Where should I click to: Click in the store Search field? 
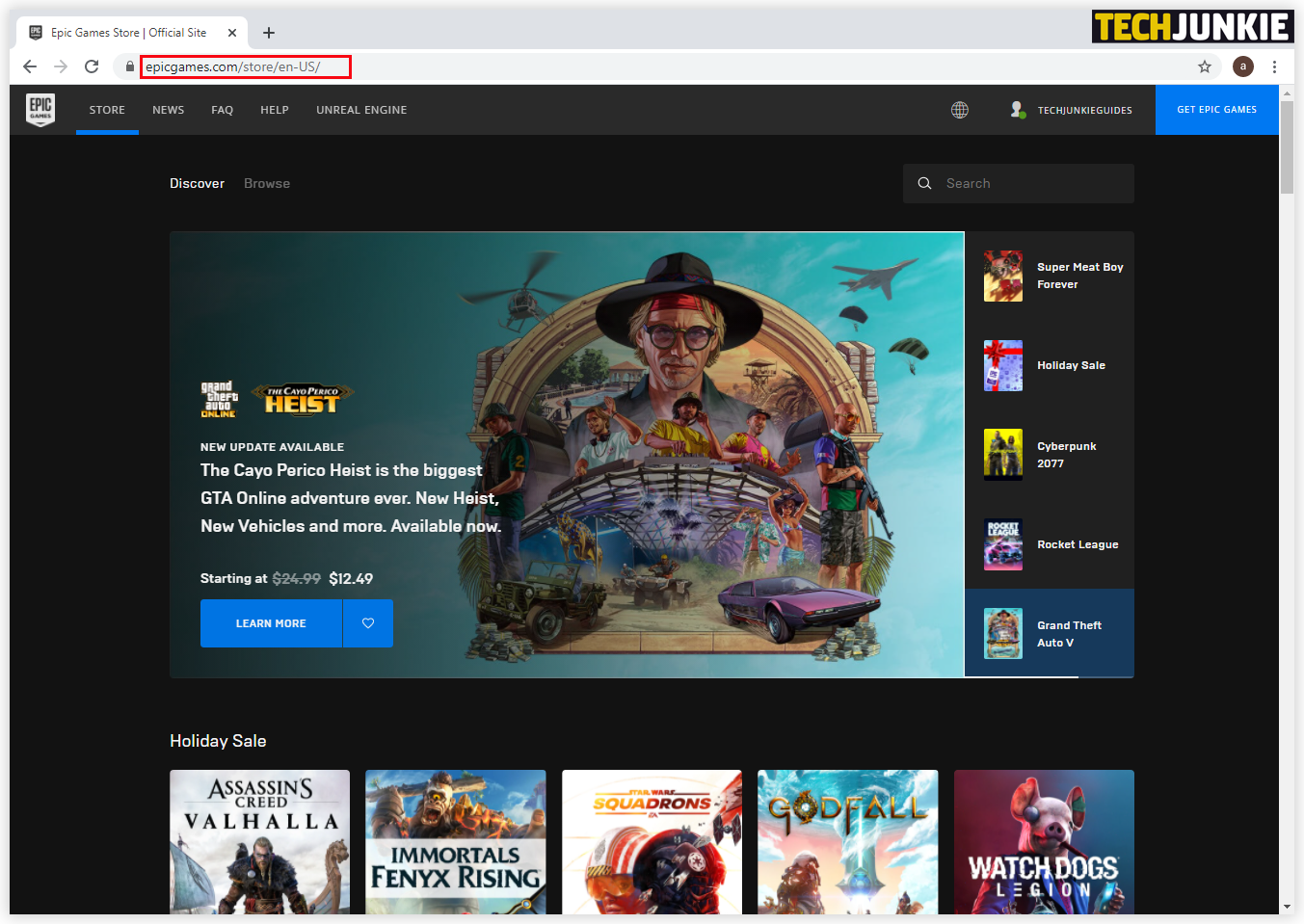(x=1031, y=183)
